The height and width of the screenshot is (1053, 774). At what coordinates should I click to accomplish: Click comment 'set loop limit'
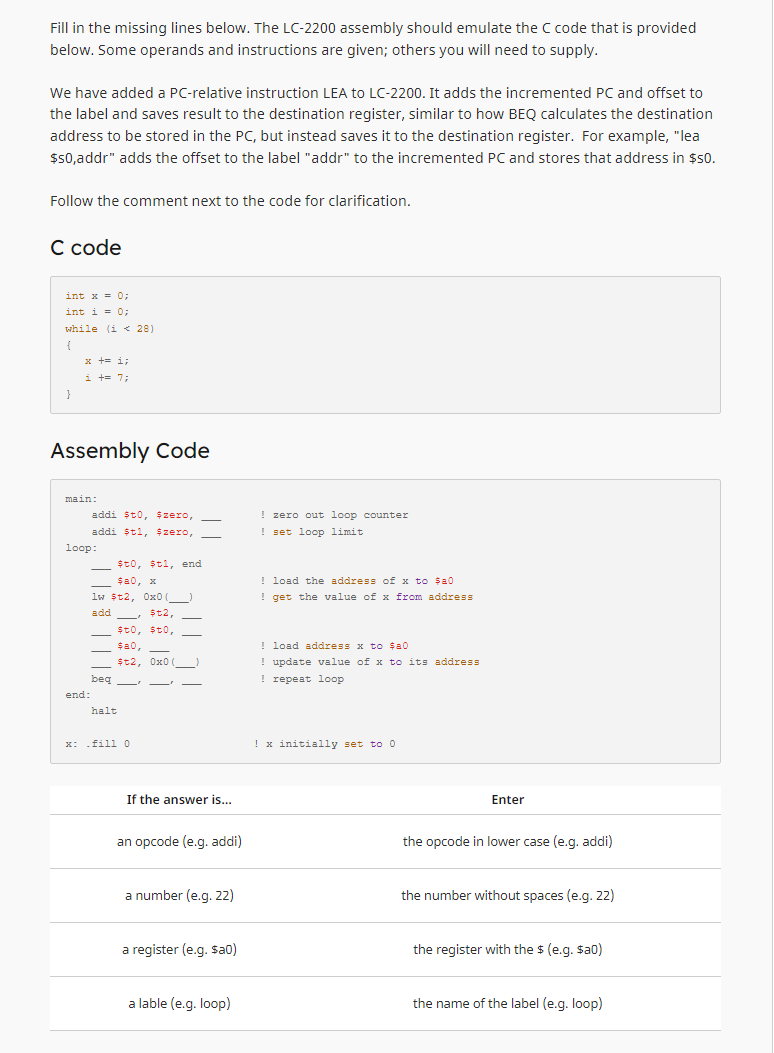[x=312, y=532]
